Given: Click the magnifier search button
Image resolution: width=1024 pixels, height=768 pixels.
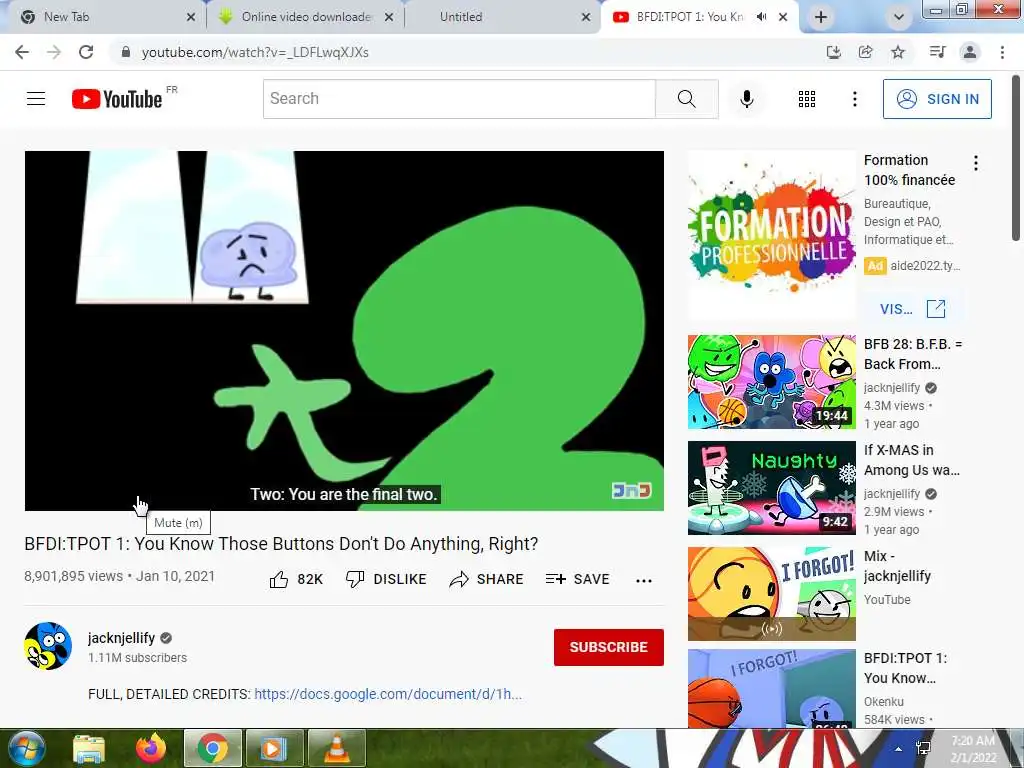Looking at the screenshot, I should tap(686, 99).
